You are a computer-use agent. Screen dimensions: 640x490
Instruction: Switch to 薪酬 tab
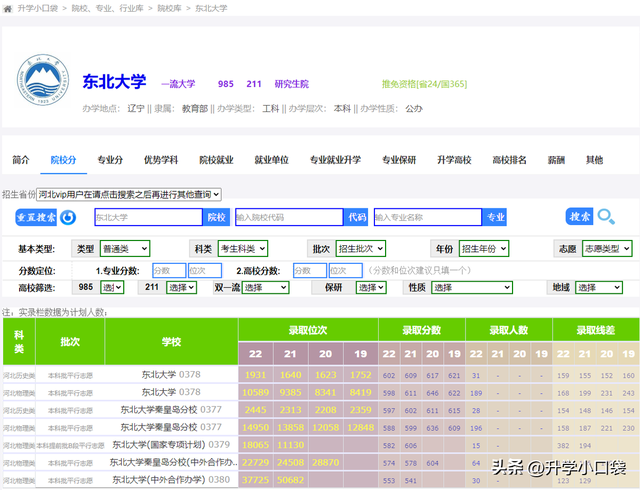click(x=556, y=160)
